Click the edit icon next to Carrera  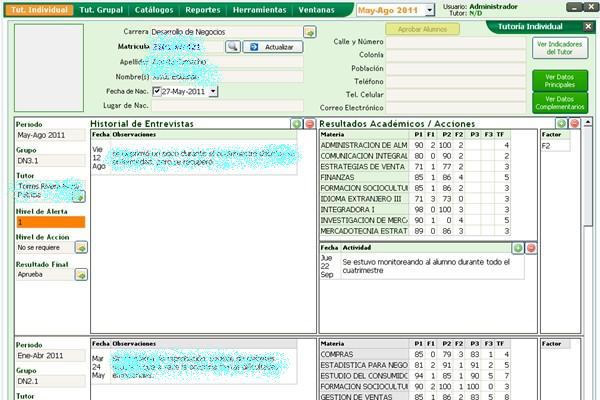click(x=309, y=32)
